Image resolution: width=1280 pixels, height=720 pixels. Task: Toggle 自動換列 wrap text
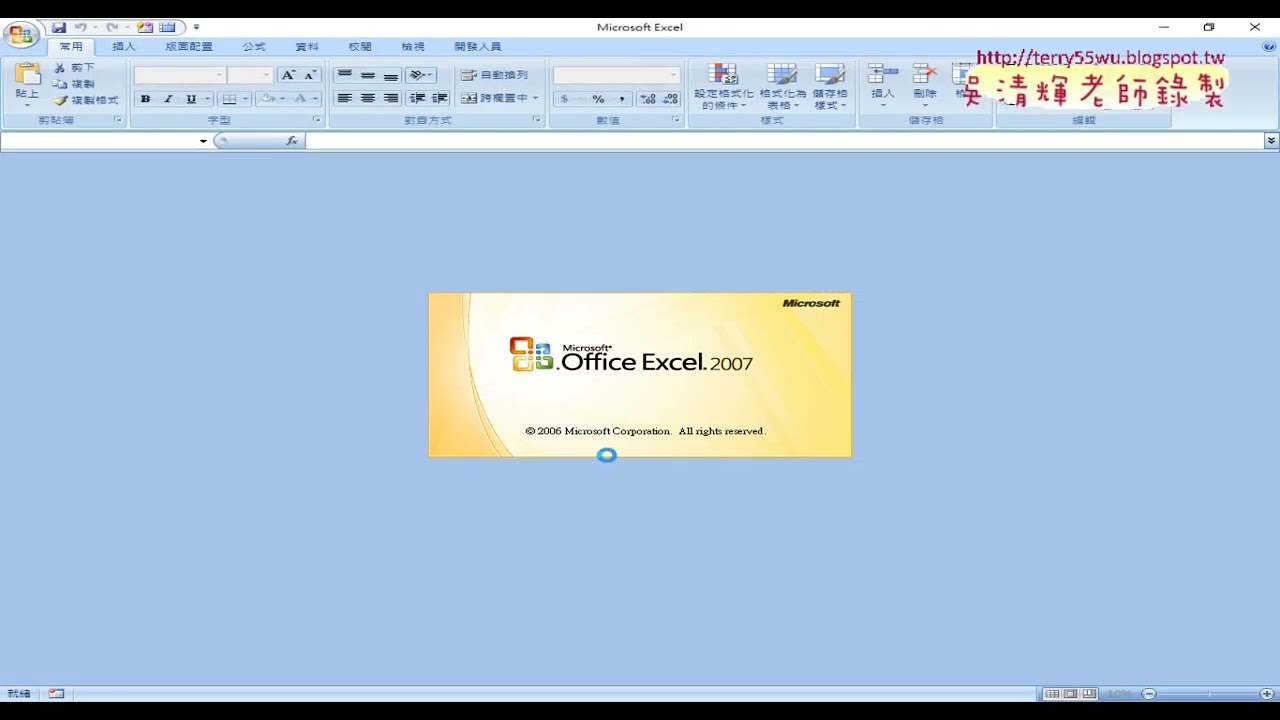coord(494,75)
